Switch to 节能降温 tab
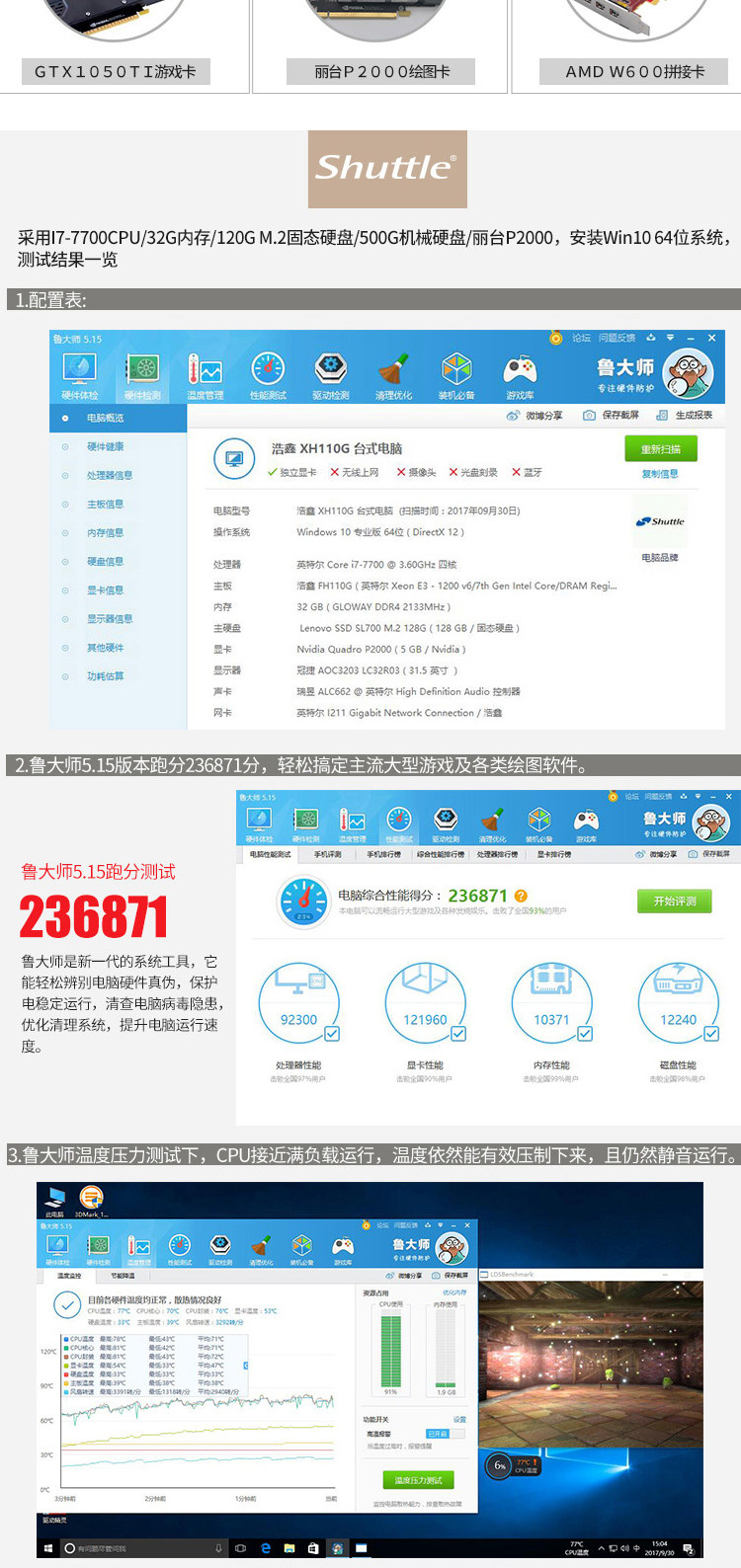The image size is (741, 1568). [x=123, y=1276]
